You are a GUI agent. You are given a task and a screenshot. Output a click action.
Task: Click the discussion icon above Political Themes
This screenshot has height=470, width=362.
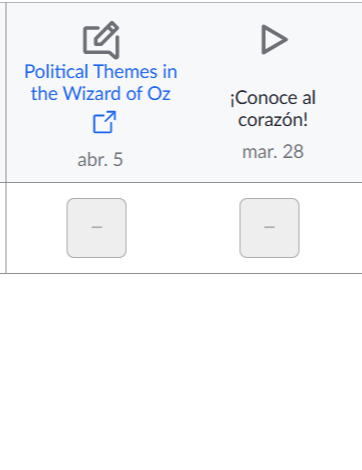click(x=101, y=40)
